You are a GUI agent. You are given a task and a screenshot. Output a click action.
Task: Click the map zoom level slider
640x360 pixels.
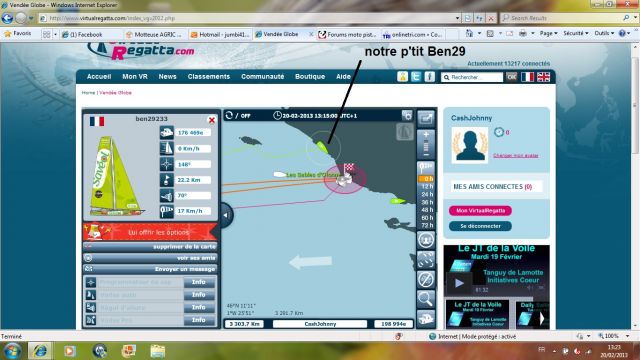(426, 145)
